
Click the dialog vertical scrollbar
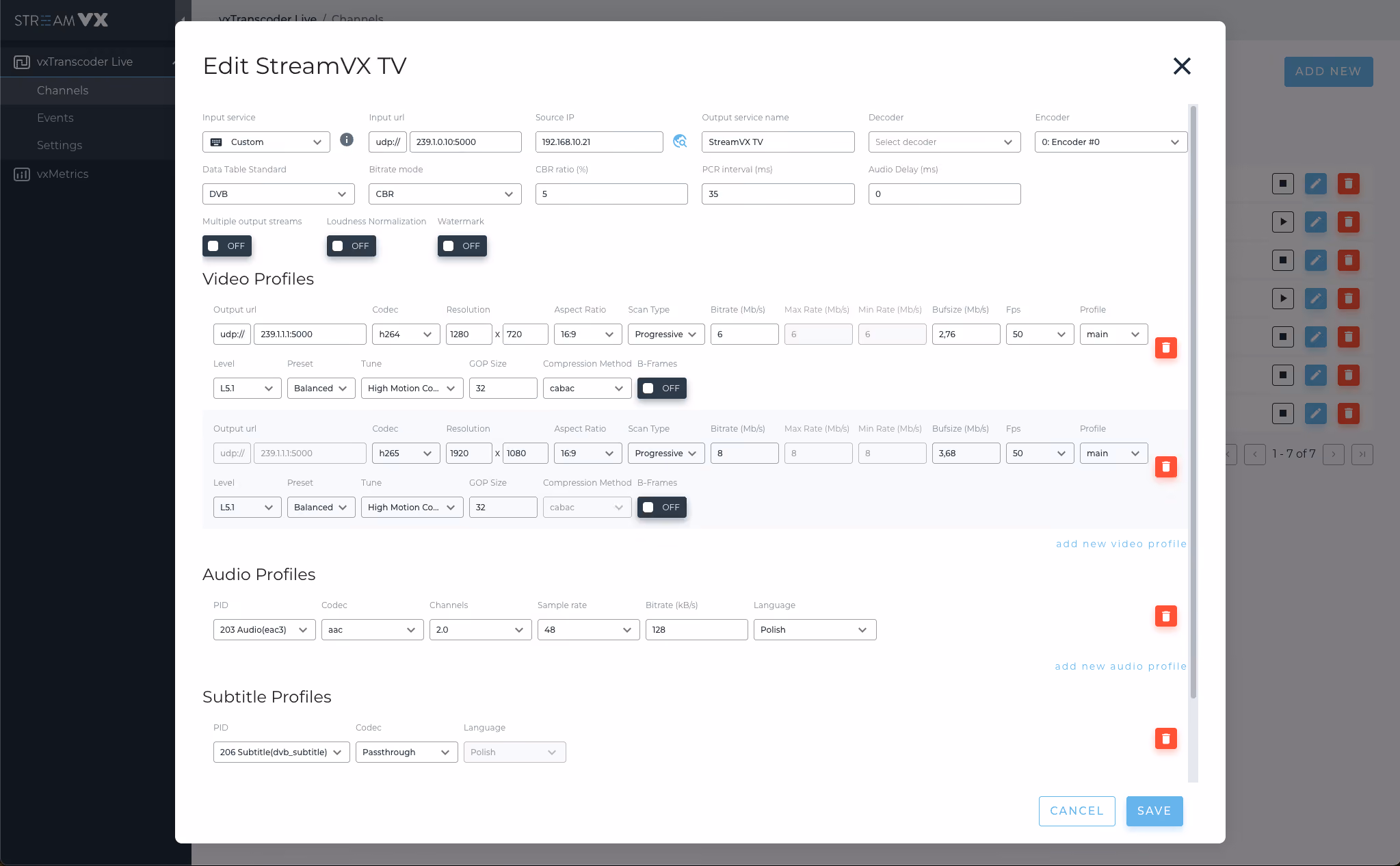1193,402
